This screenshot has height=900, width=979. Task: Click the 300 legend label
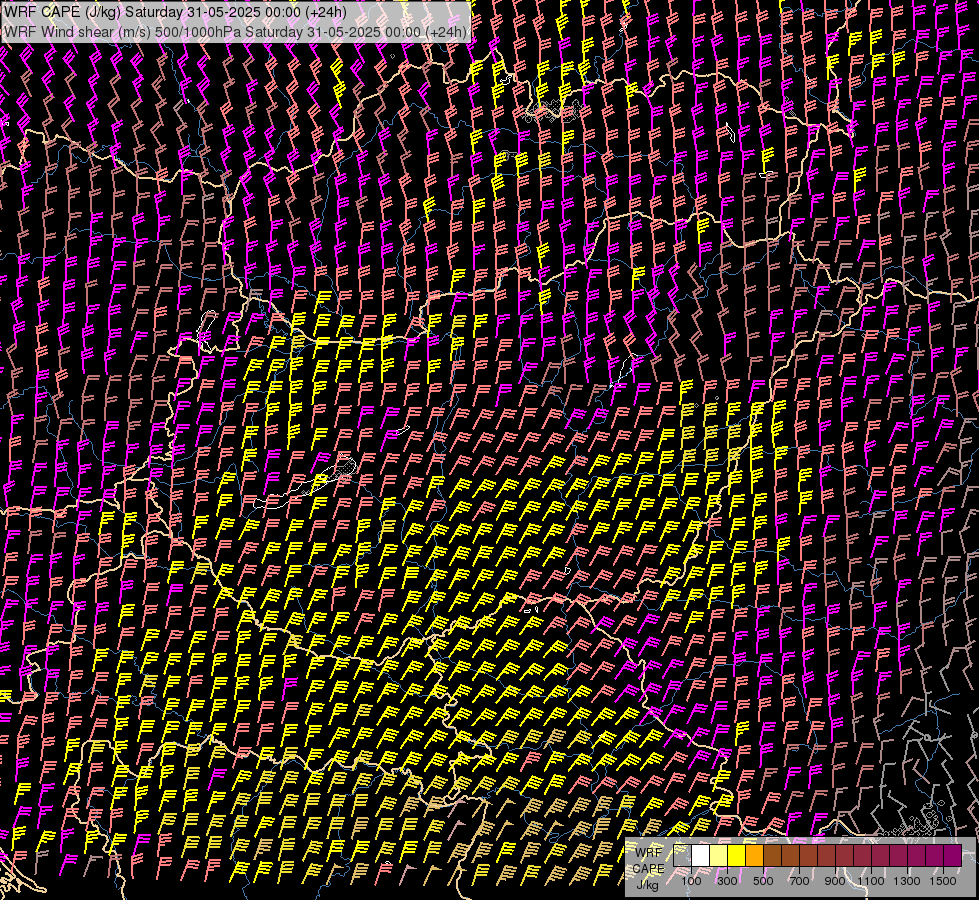coord(727,881)
